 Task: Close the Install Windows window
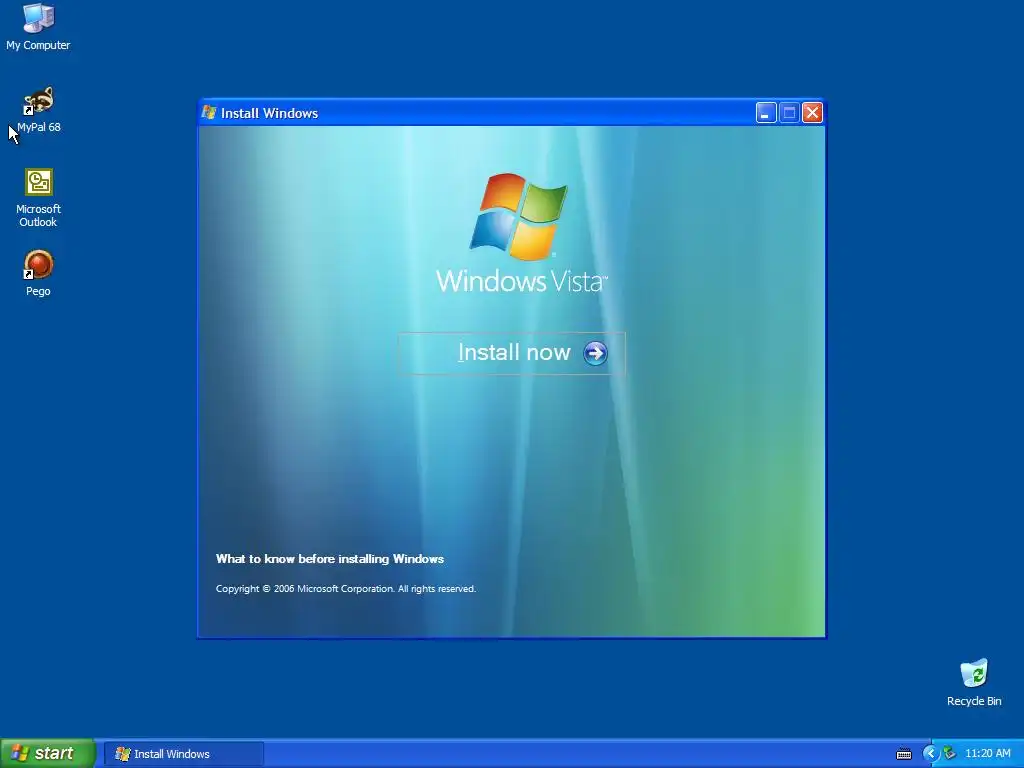tap(812, 113)
